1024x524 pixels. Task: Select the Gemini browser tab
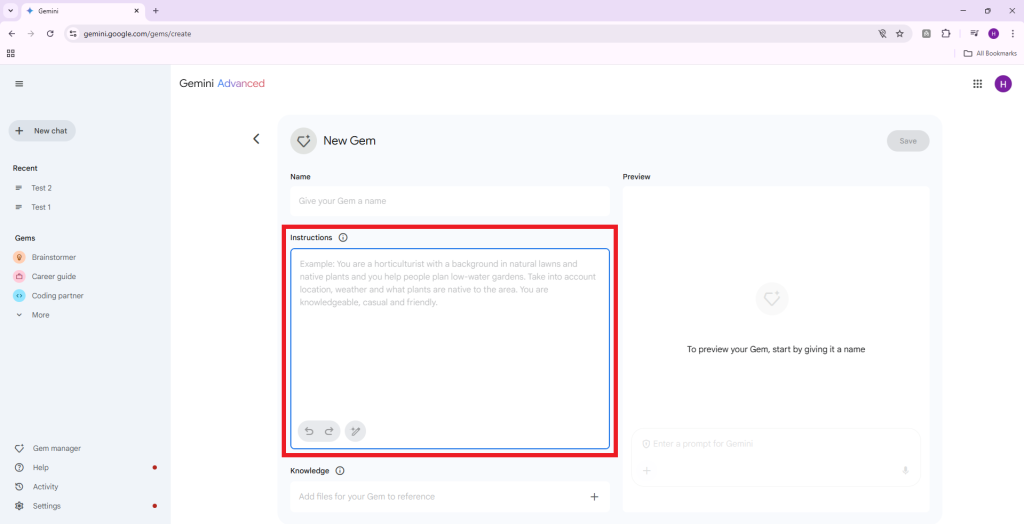click(84, 11)
